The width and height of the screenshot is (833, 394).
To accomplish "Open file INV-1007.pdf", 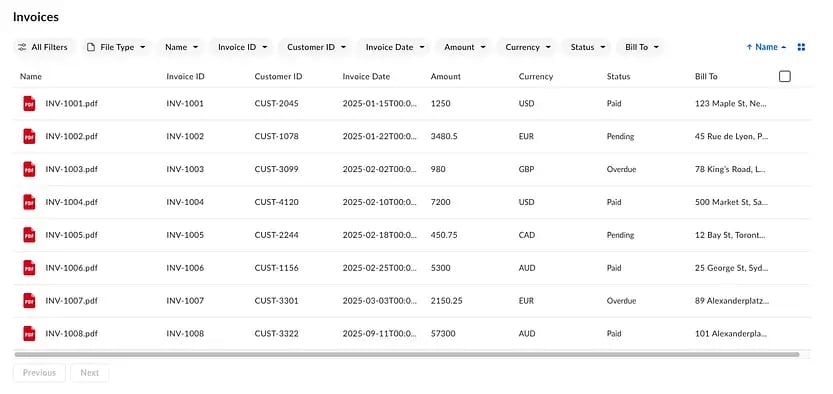I will 72,301.
